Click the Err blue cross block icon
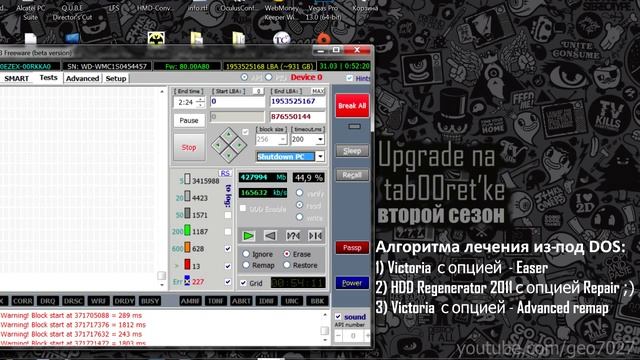The image size is (640, 360). (x=187, y=281)
